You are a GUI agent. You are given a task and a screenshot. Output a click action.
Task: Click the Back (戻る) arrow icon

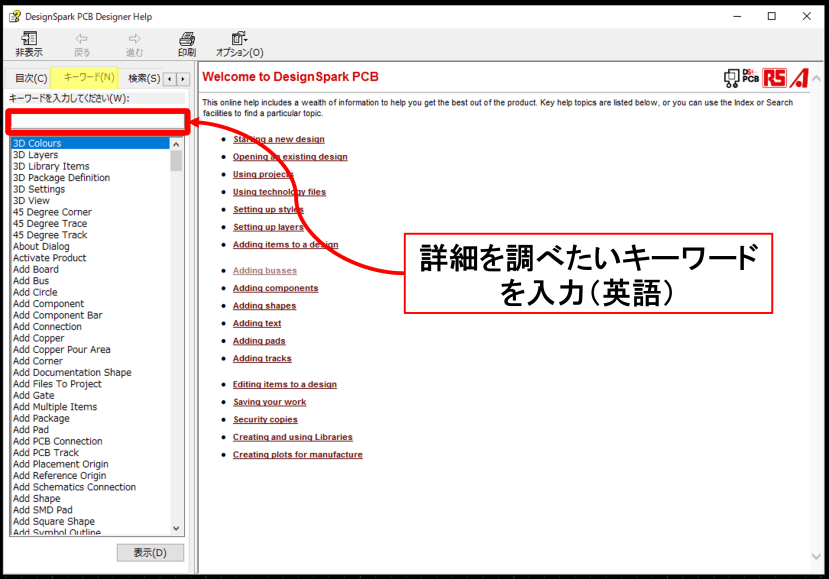tap(81, 39)
